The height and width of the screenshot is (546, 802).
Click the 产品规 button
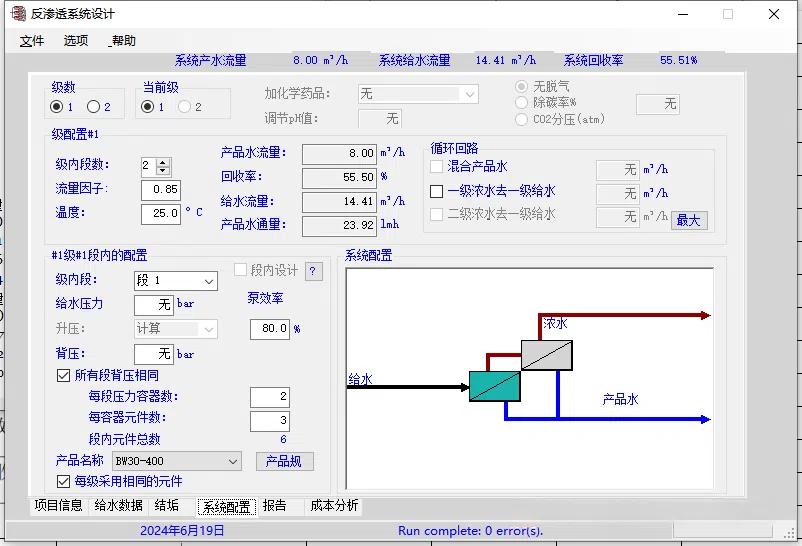[x=284, y=462]
